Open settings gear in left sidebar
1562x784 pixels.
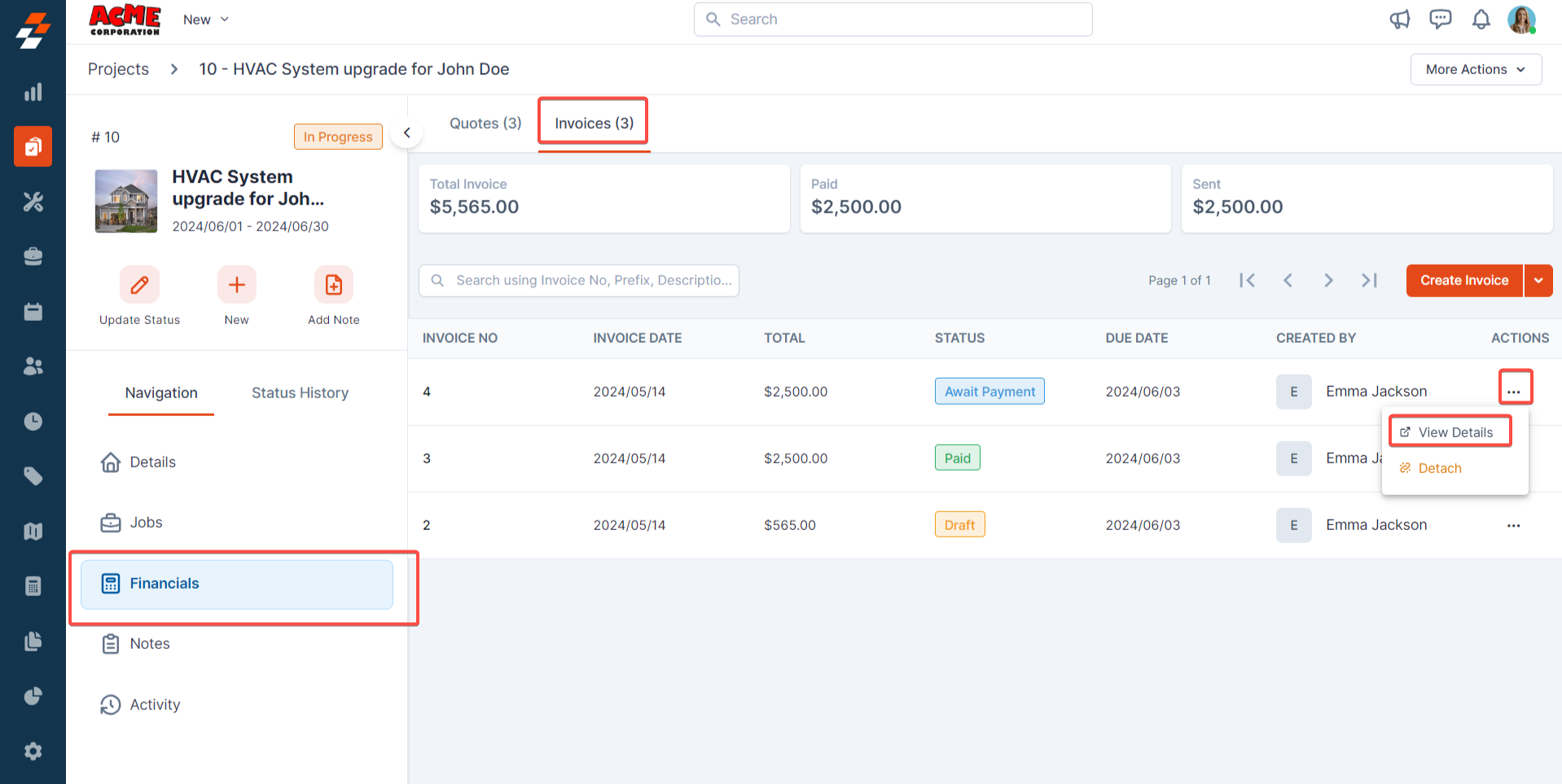(33, 751)
